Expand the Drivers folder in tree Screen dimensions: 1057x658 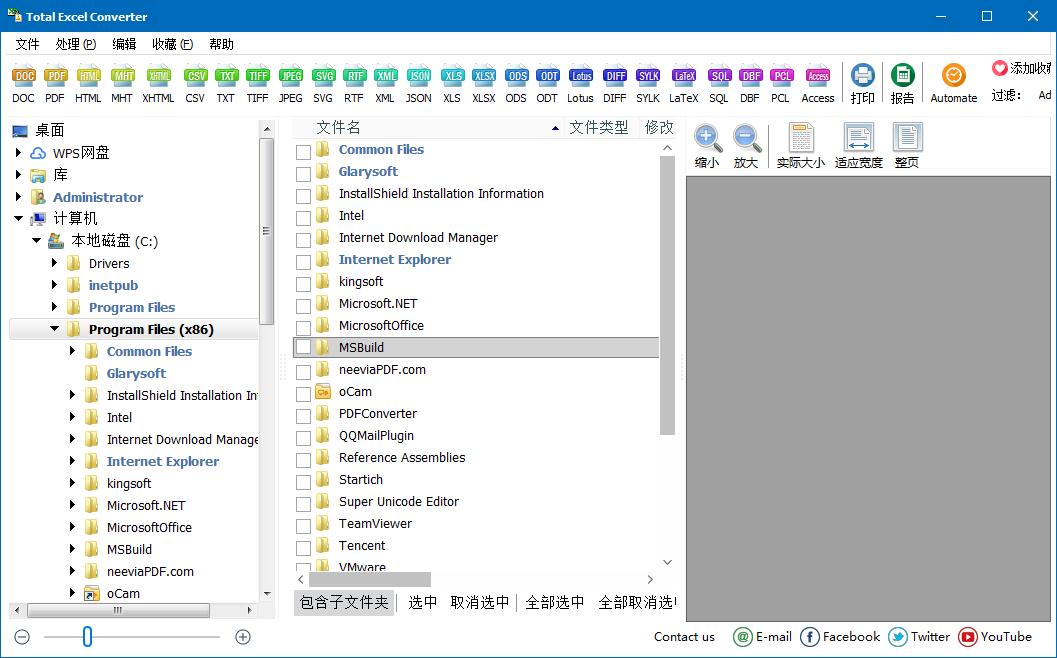pyautogui.click(x=55, y=263)
